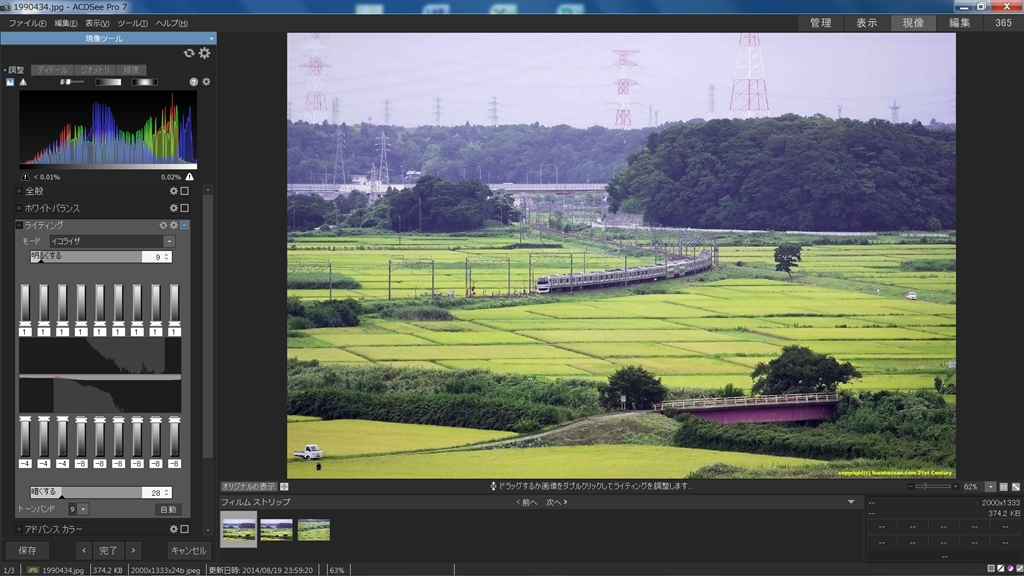Image resolution: width=1024 pixels, height=576 pixels.
Task: Expand the アドバンス カラー section
Action: (x=20, y=529)
